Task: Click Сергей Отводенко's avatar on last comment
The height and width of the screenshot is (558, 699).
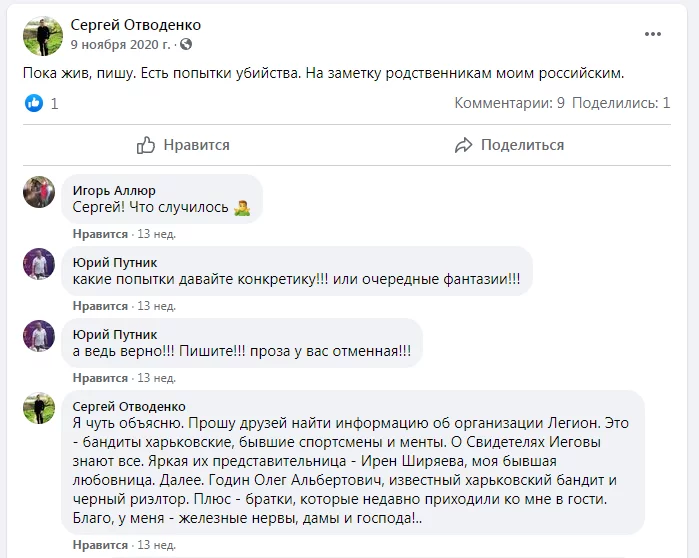Action: click(39, 407)
